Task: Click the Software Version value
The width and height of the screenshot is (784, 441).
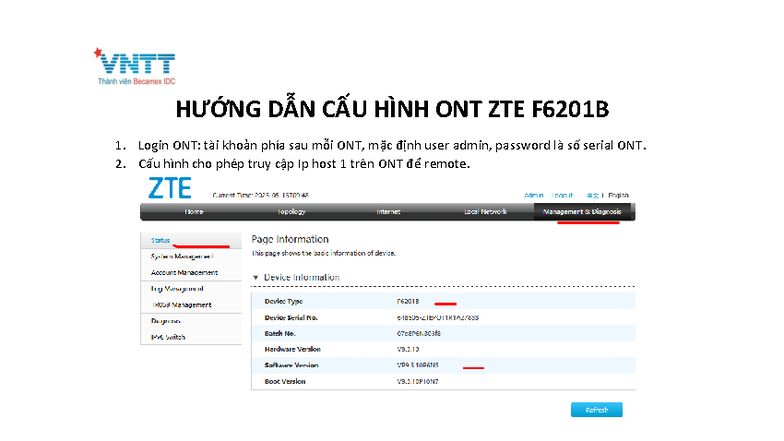Action: [418, 366]
